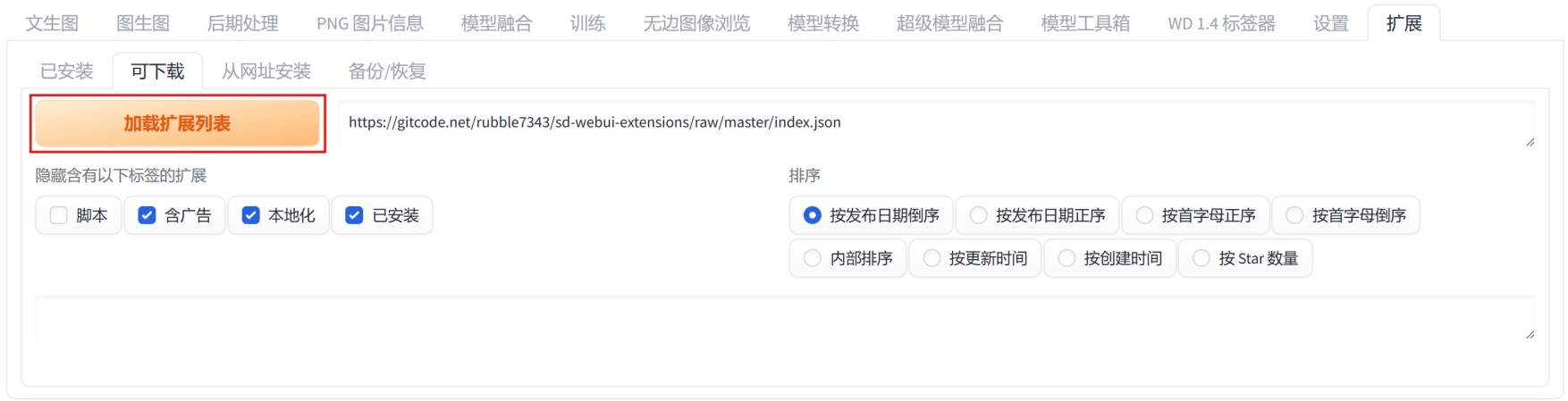Open the 备份/恢复 sub-tab
Image resolution: width=1568 pixels, height=401 pixels.
click(387, 71)
